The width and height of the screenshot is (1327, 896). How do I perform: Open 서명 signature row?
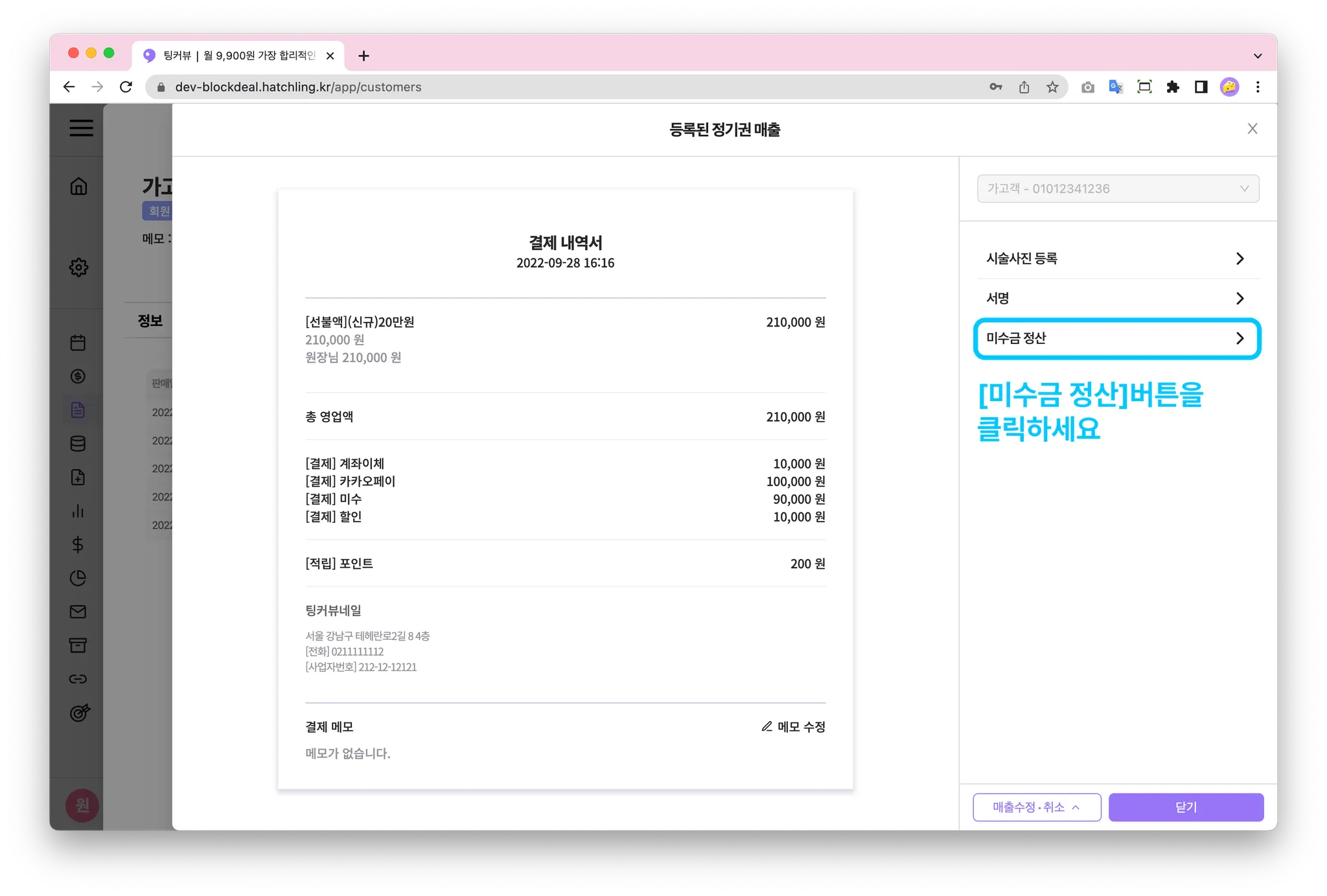coord(1117,298)
